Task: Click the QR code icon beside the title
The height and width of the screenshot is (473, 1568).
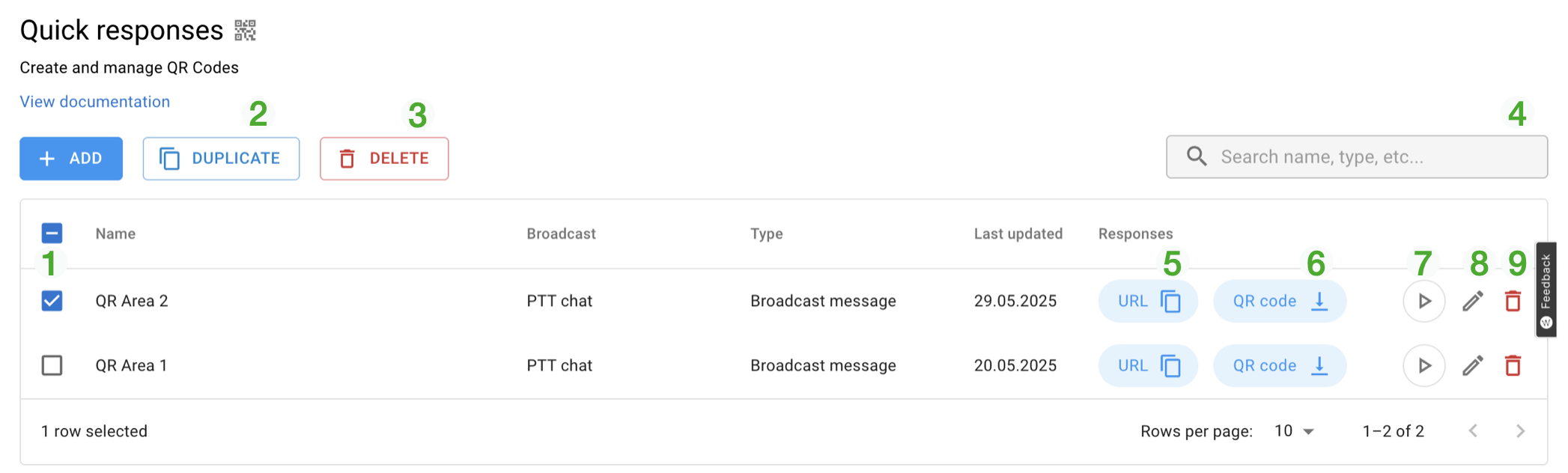Action: pos(245,31)
